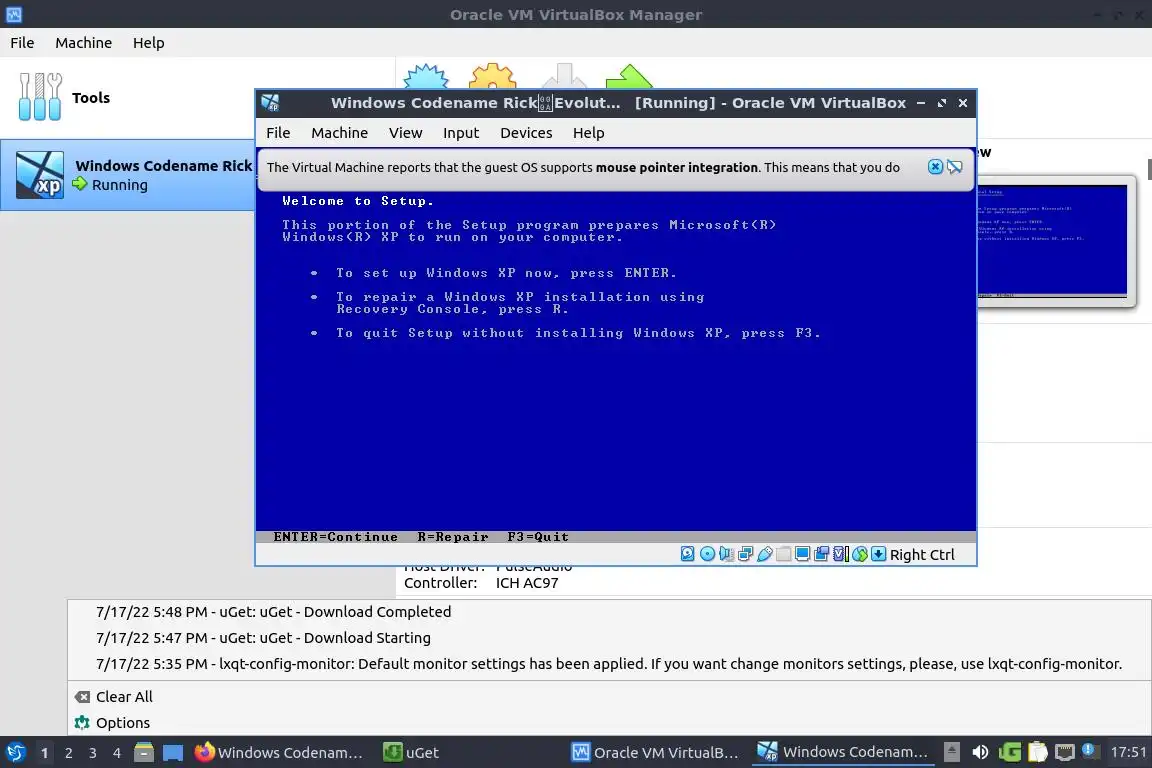Screen dimensions: 1152x768
Task: Open File menu in VirtualBox Manager
Action: pos(22,43)
